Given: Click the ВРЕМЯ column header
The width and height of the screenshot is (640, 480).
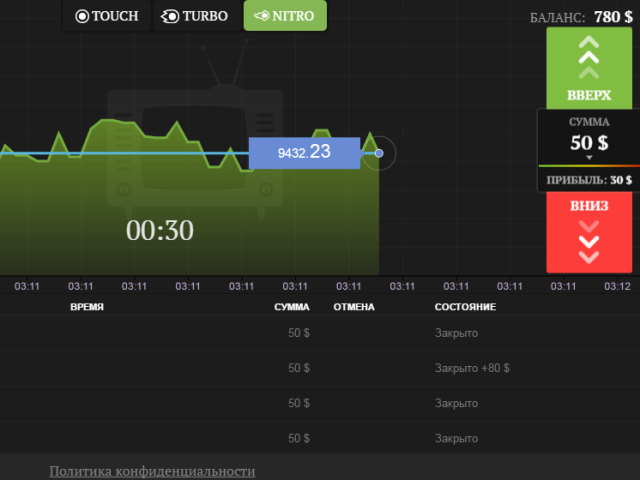Looking at the screenshot, I should [x=87, y=307].
